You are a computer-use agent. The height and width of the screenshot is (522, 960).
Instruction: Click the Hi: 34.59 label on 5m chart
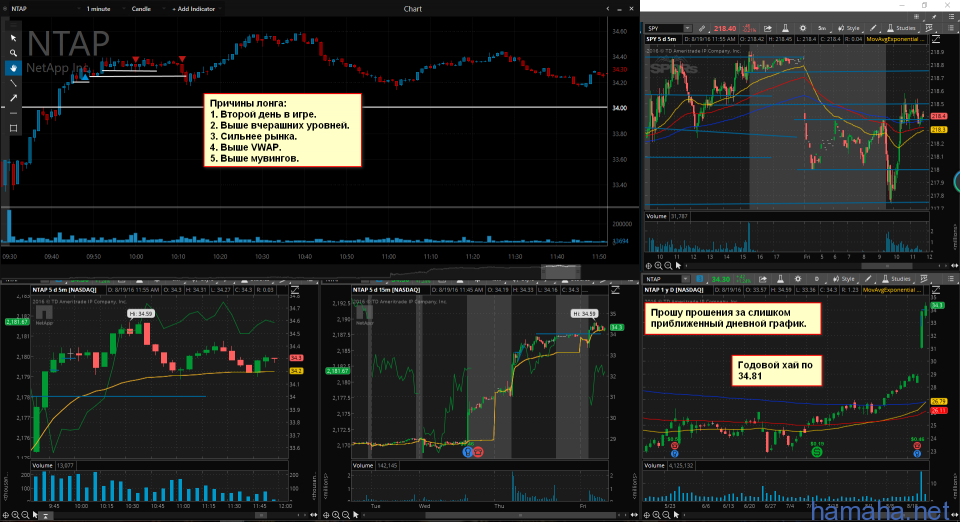coord(141,314)
